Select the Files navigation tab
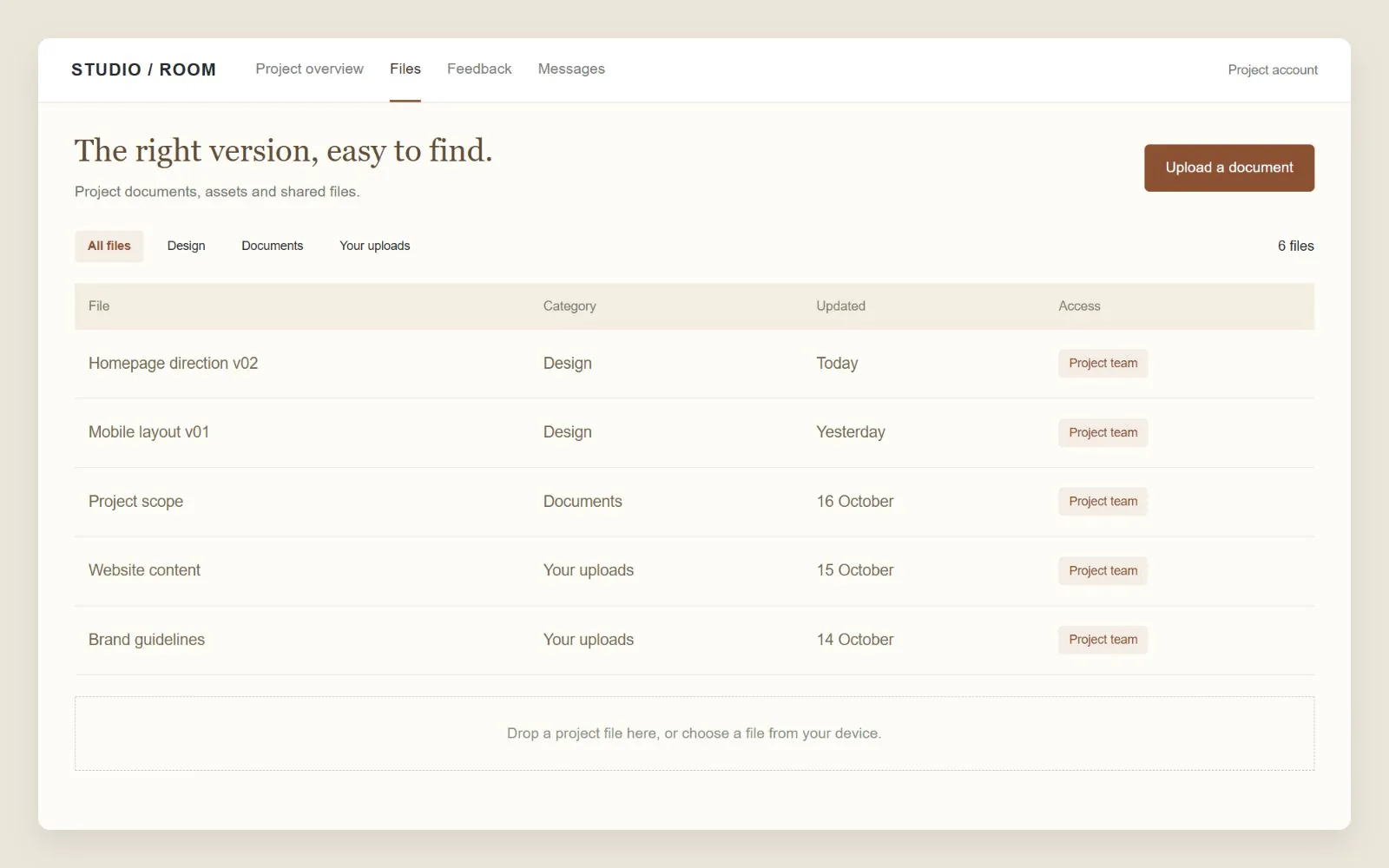Screen dimensions: 1389x868 [x=405, y=69]
